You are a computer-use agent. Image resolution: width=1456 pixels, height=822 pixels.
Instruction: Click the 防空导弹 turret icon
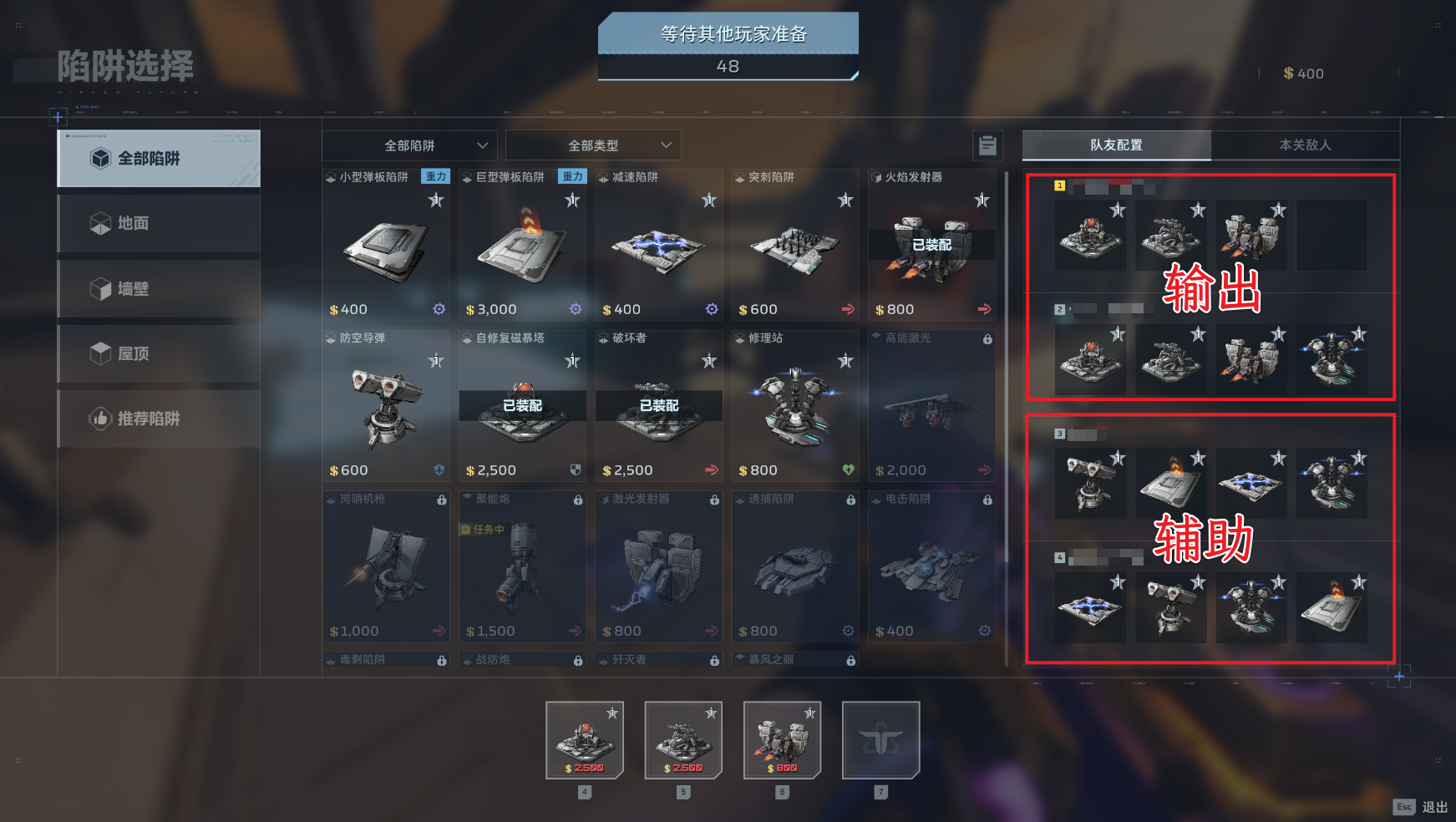[387, 408]
